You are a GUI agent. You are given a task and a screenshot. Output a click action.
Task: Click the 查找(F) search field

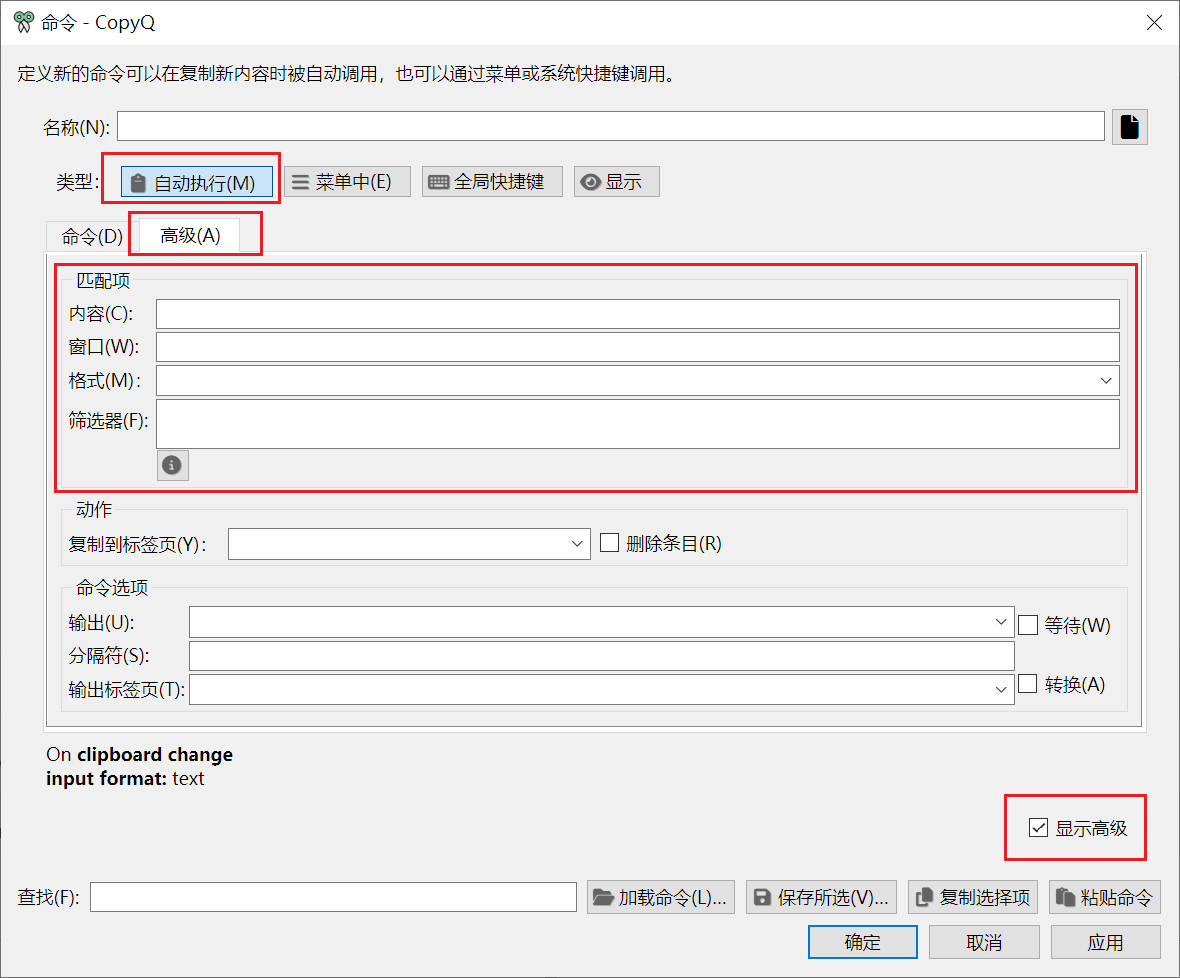(333, 897)
